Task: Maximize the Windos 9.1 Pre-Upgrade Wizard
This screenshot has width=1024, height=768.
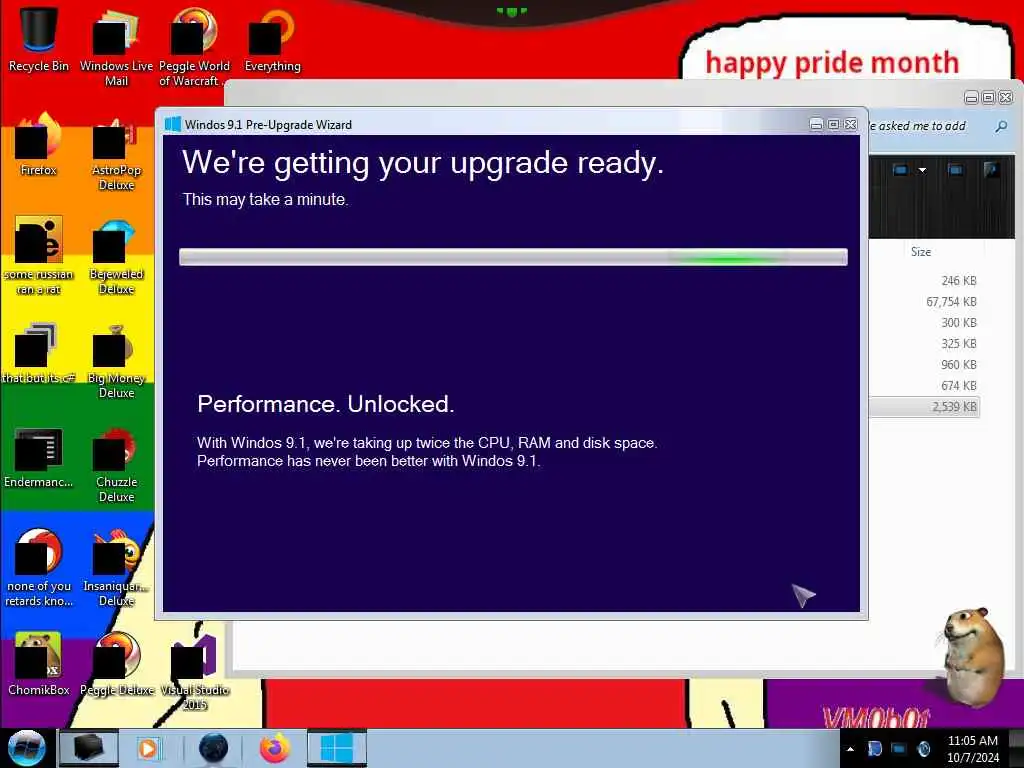Action: [833, 124]
